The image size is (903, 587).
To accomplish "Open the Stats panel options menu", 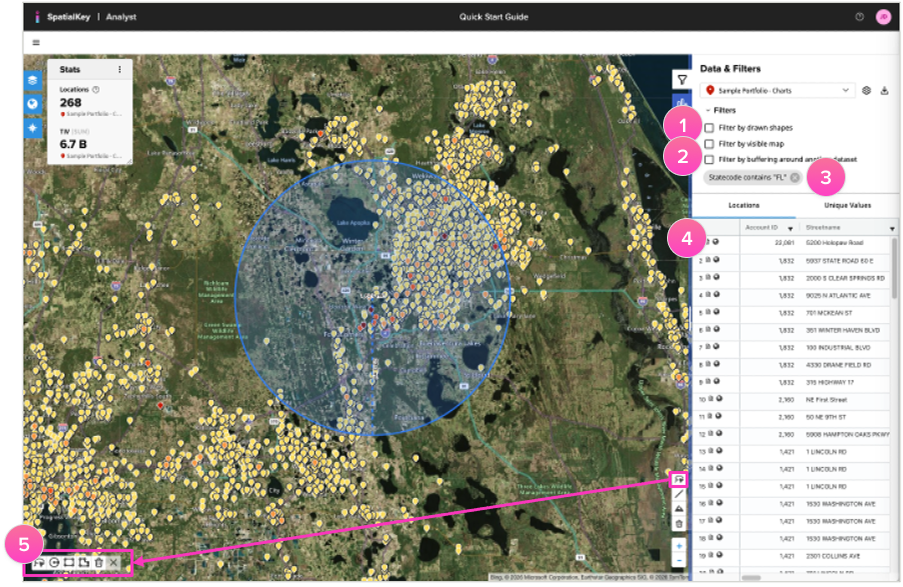I will pos(120,70).
